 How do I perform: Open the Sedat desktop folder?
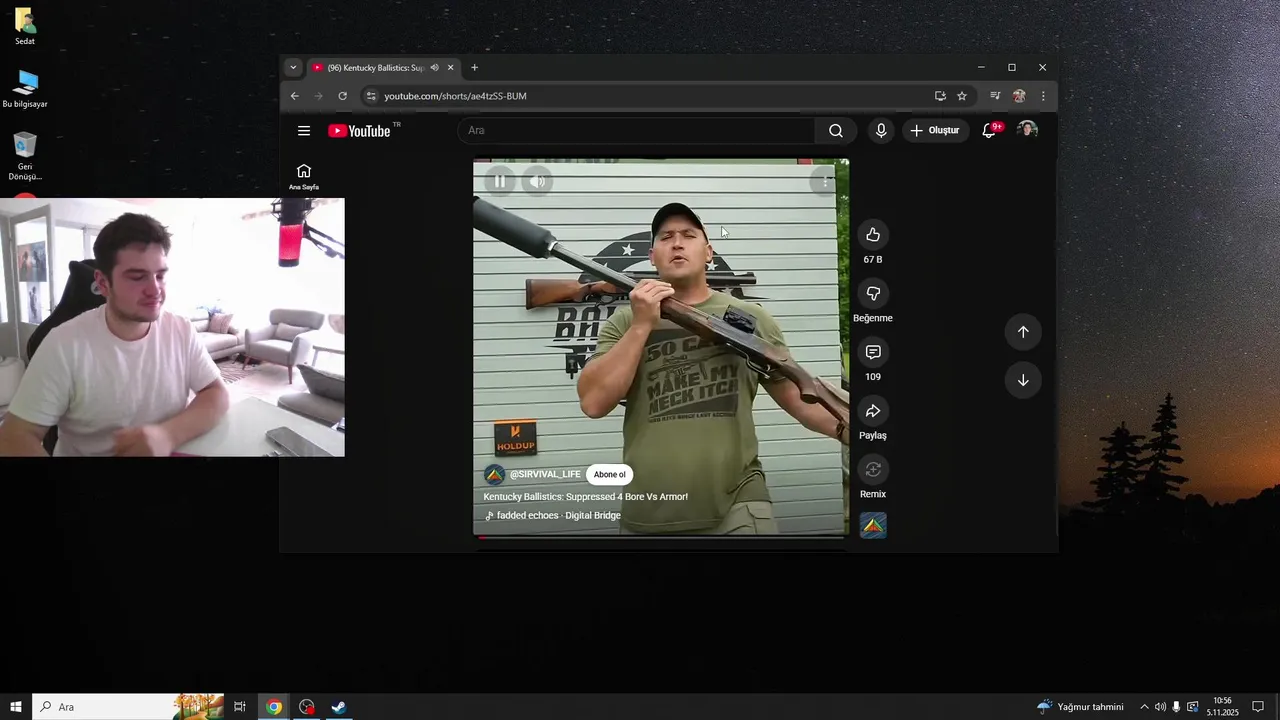[25, 27]
